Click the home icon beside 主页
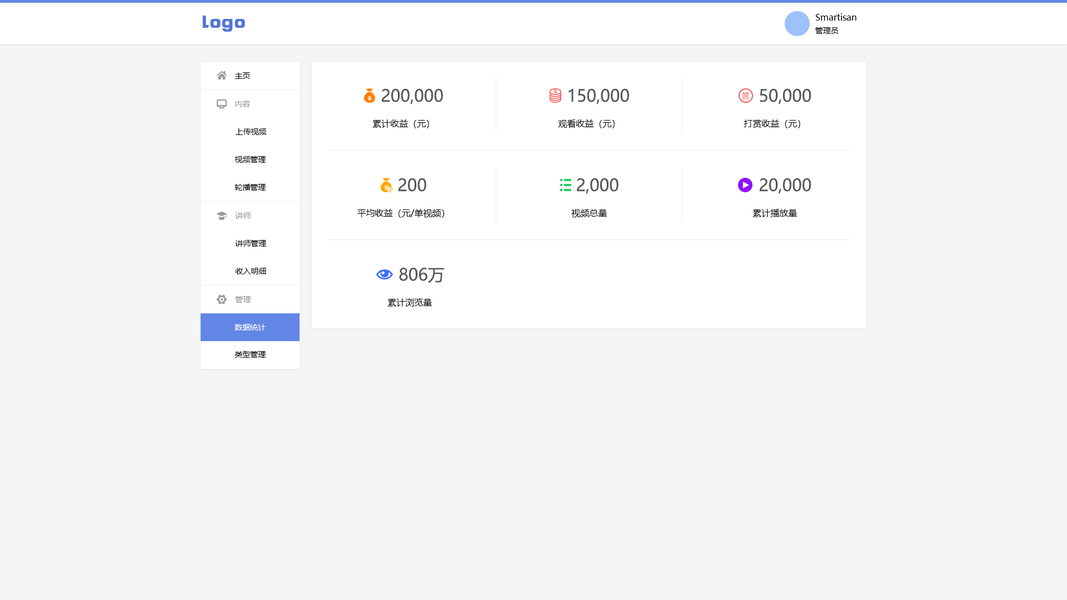 [222, 76]
